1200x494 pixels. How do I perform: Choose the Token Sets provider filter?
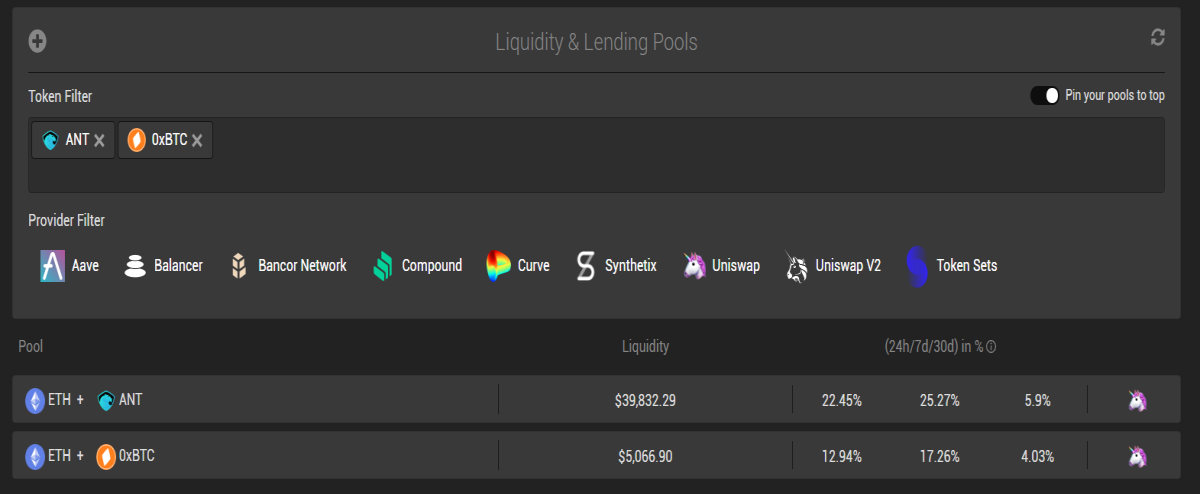pos(951,266)
